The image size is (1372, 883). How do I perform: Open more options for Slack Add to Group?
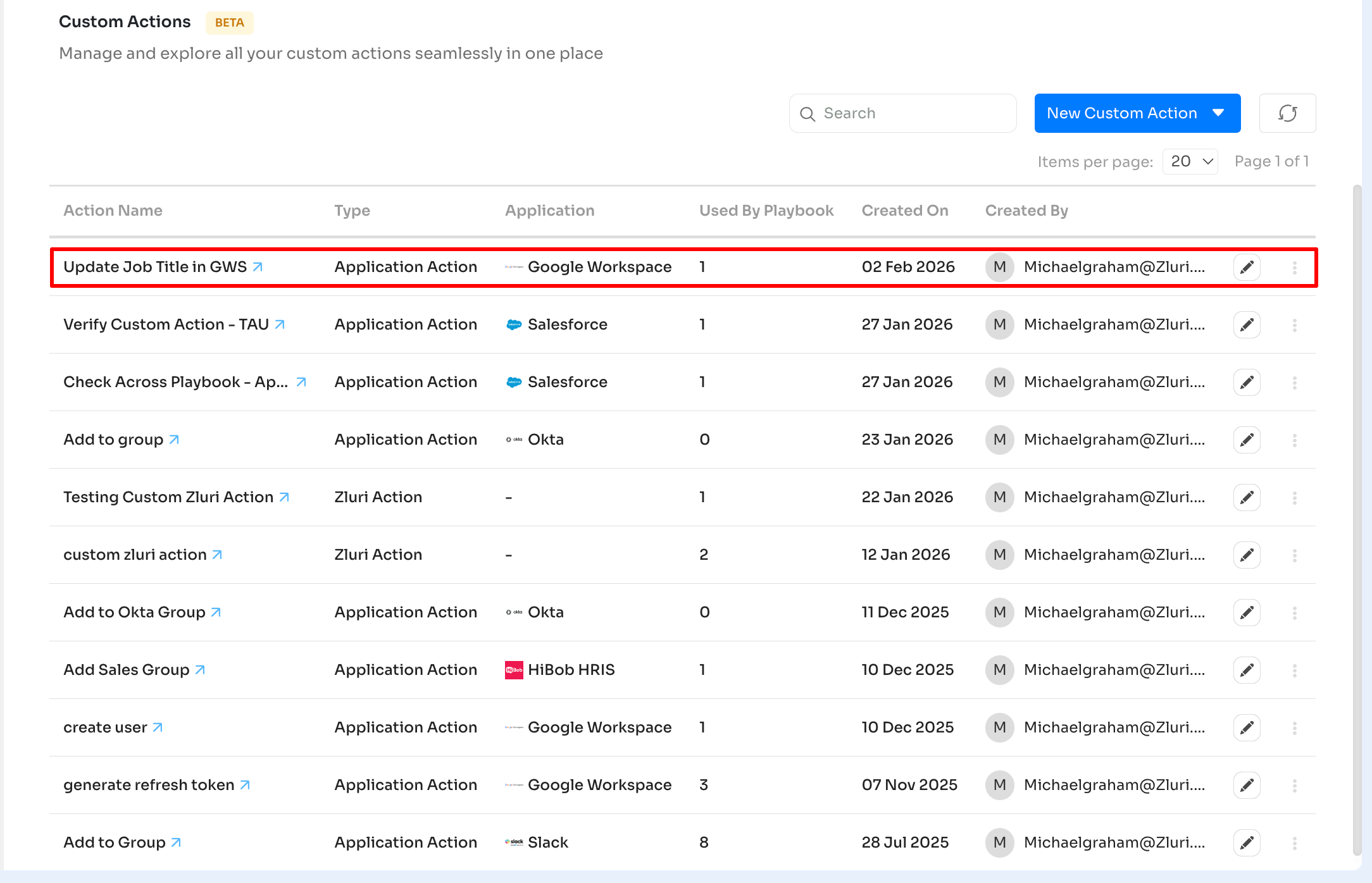point(1294,843)
